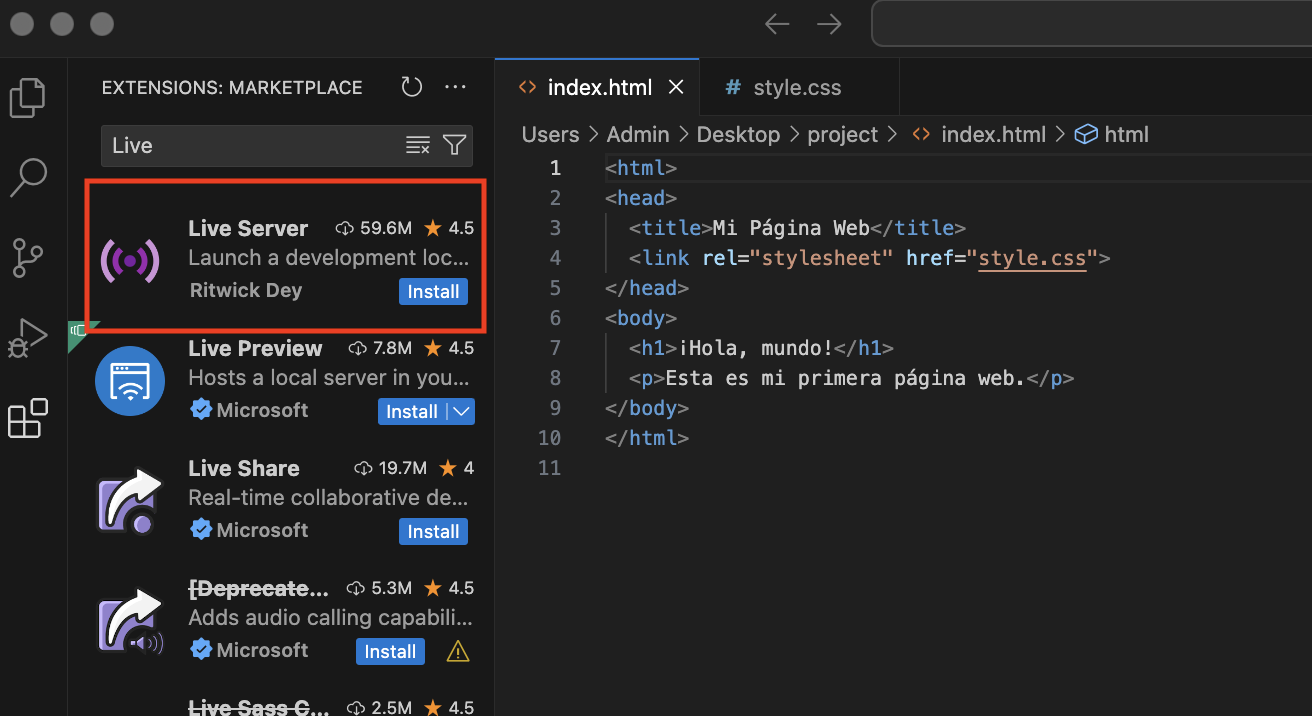Screen dimensions: 1312x716
Task: Expand the project folder breadcrumb
Action: pyautogui.click(x=842, y=134)
